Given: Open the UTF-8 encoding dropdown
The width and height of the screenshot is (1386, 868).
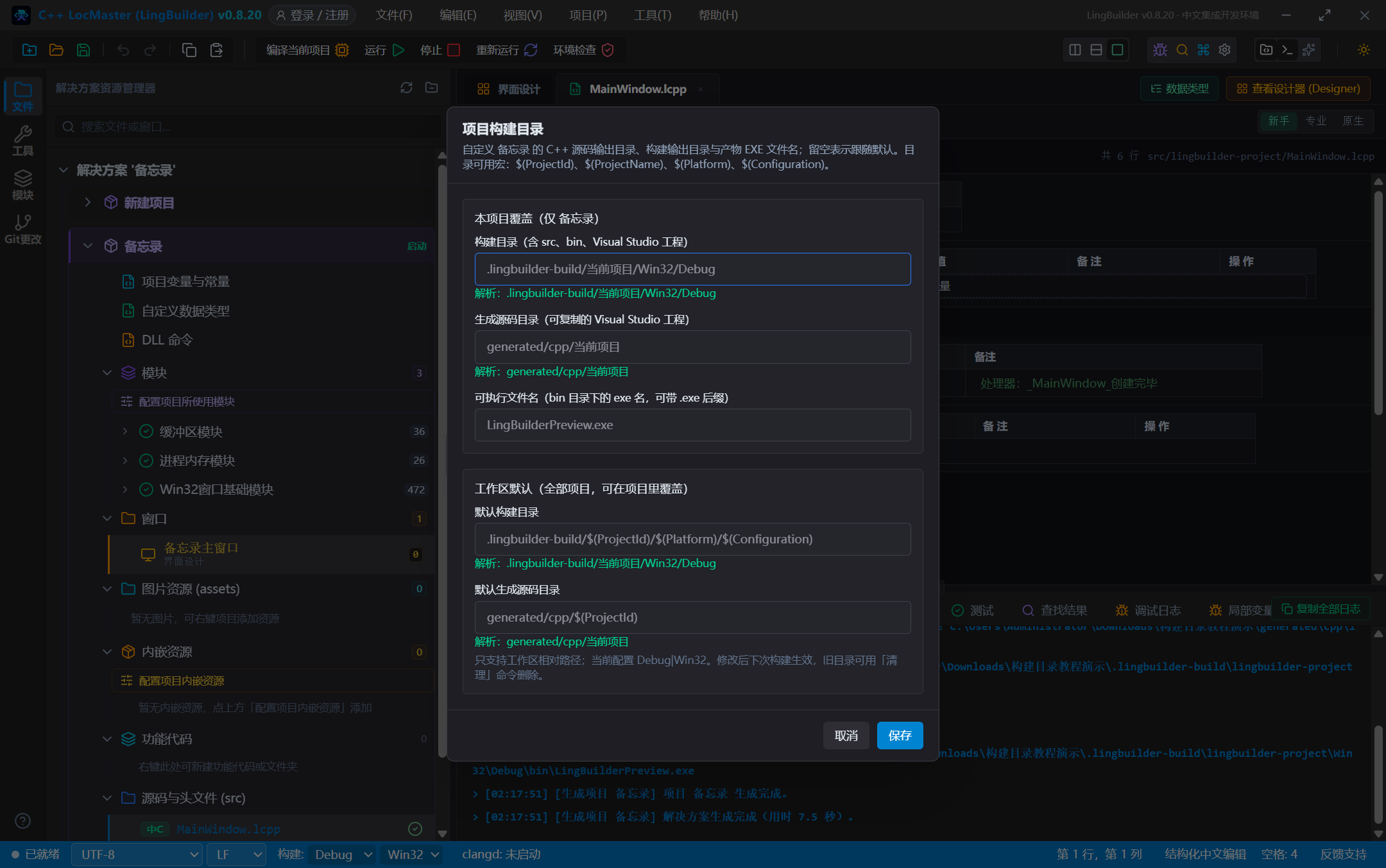Looking at the screenshot, I should (x=137, y=855).
